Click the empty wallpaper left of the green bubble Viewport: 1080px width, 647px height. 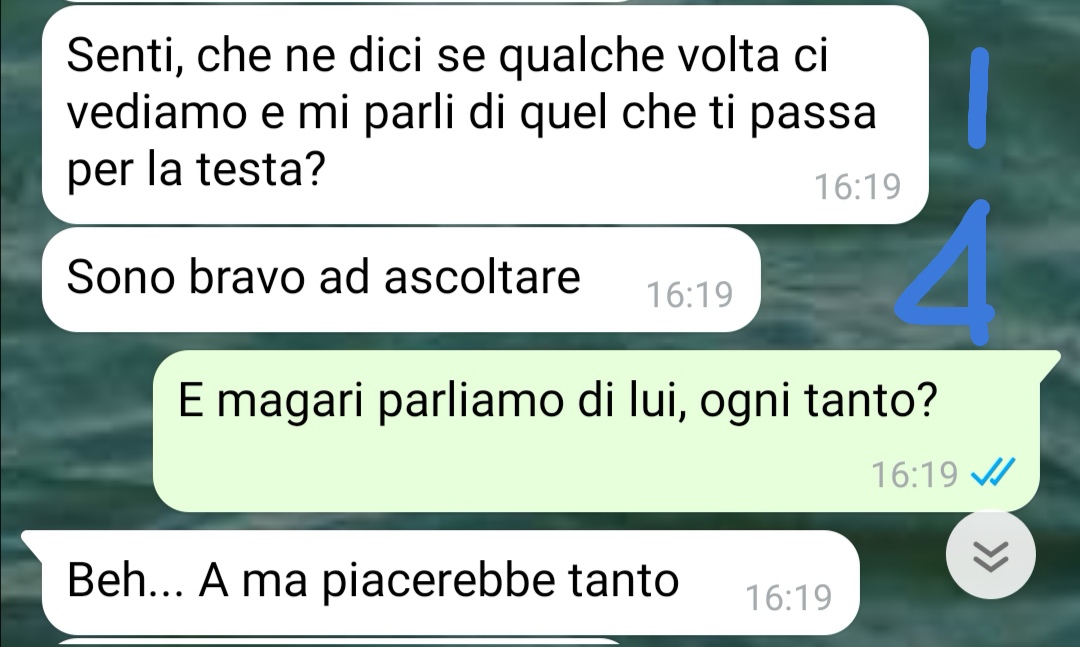point(76,431)
